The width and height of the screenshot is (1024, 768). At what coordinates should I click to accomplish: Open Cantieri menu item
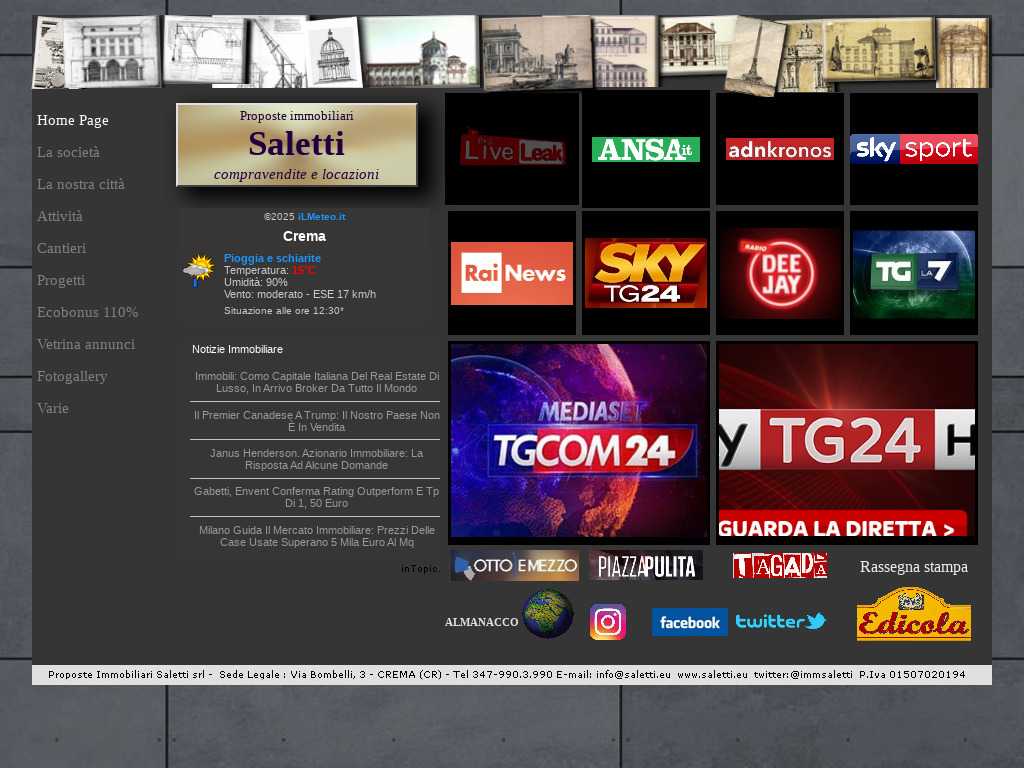(x=61, y=248)
